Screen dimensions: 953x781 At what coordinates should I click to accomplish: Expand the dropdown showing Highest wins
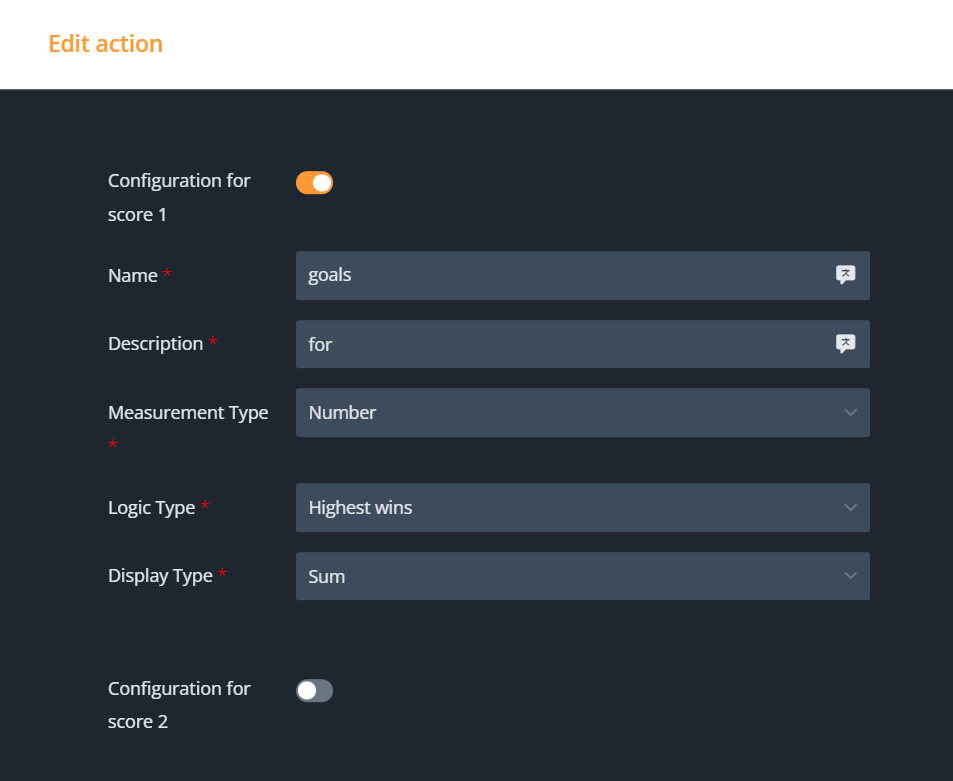tap(570, 508)
